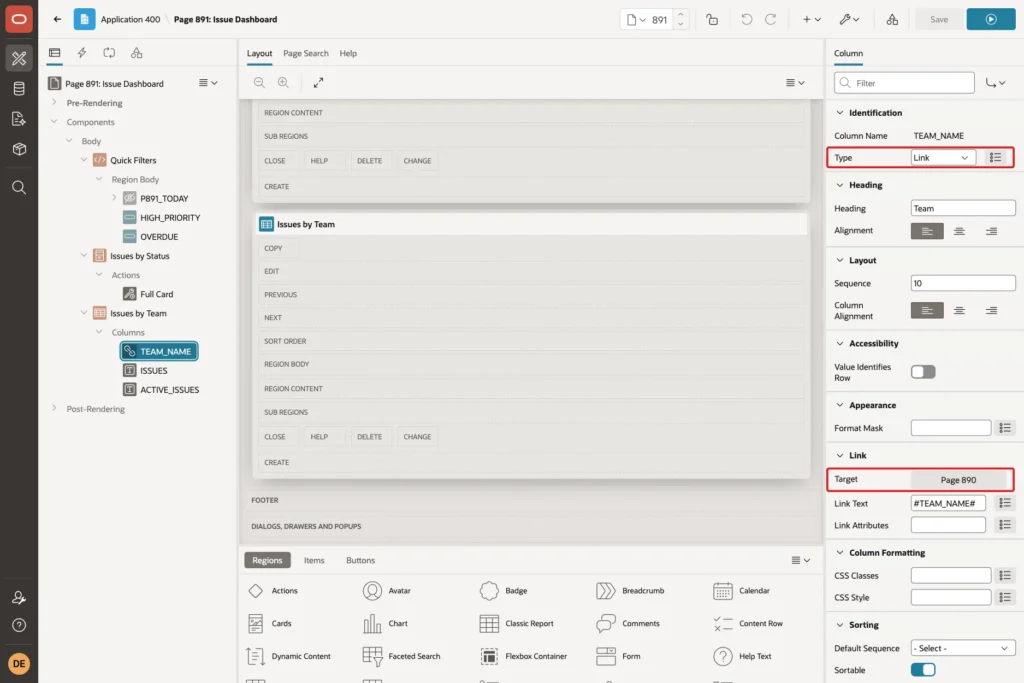Open search magnifier icon in sidebar
1024x683 pixels.
pos(19,188)
